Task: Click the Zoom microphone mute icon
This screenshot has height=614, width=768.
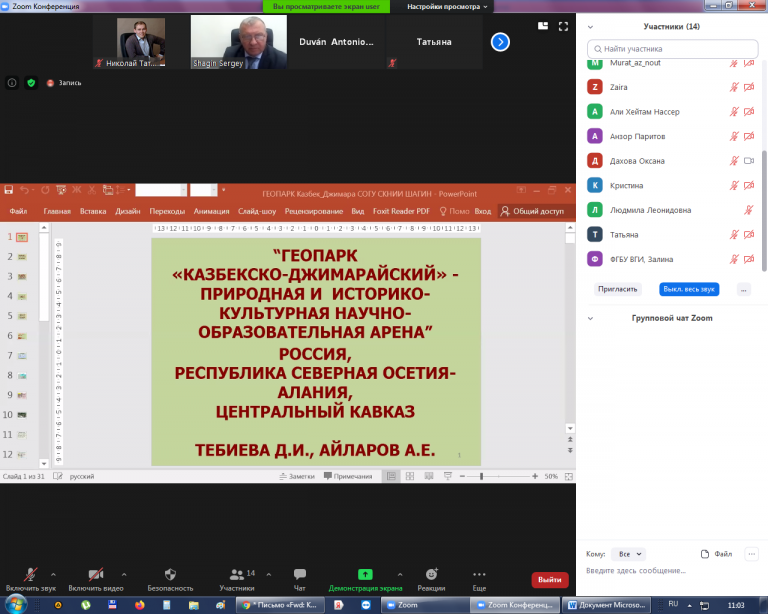Action: (31, 574)
